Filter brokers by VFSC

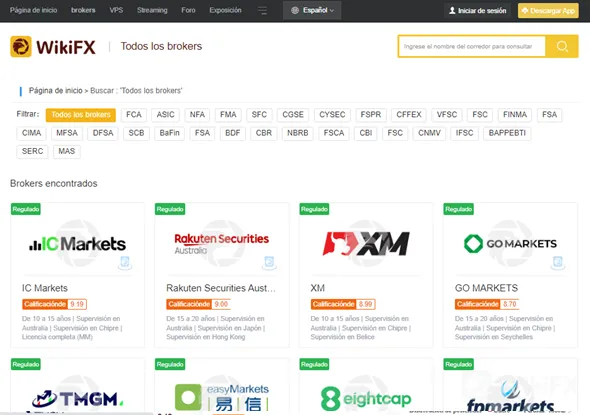pyautogui.click(x=447, y=115)
